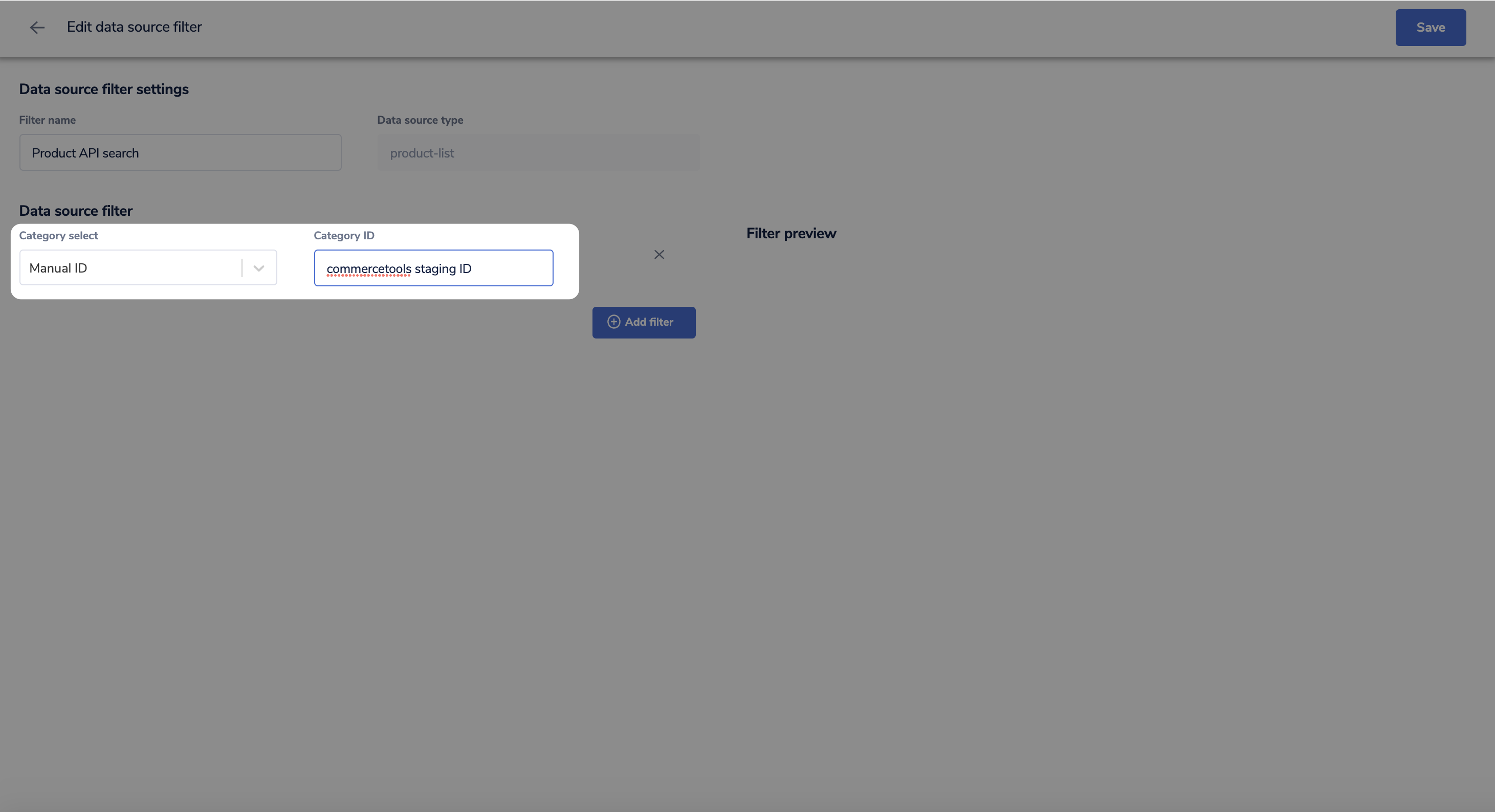Open the Manual ID dropdown value
This screenshot has height=812, width=1495.
pos(58,268)
